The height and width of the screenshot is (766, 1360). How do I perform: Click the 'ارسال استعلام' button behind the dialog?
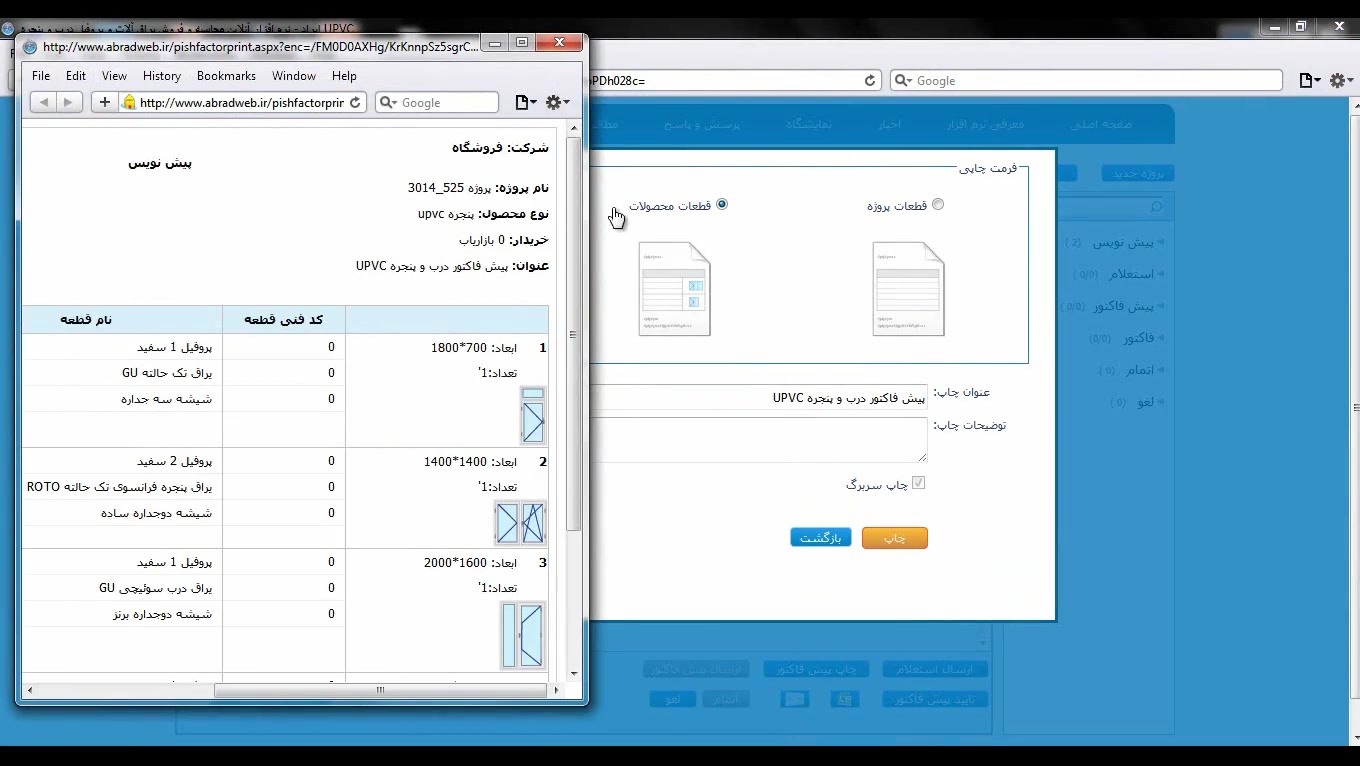coord(935,669)
